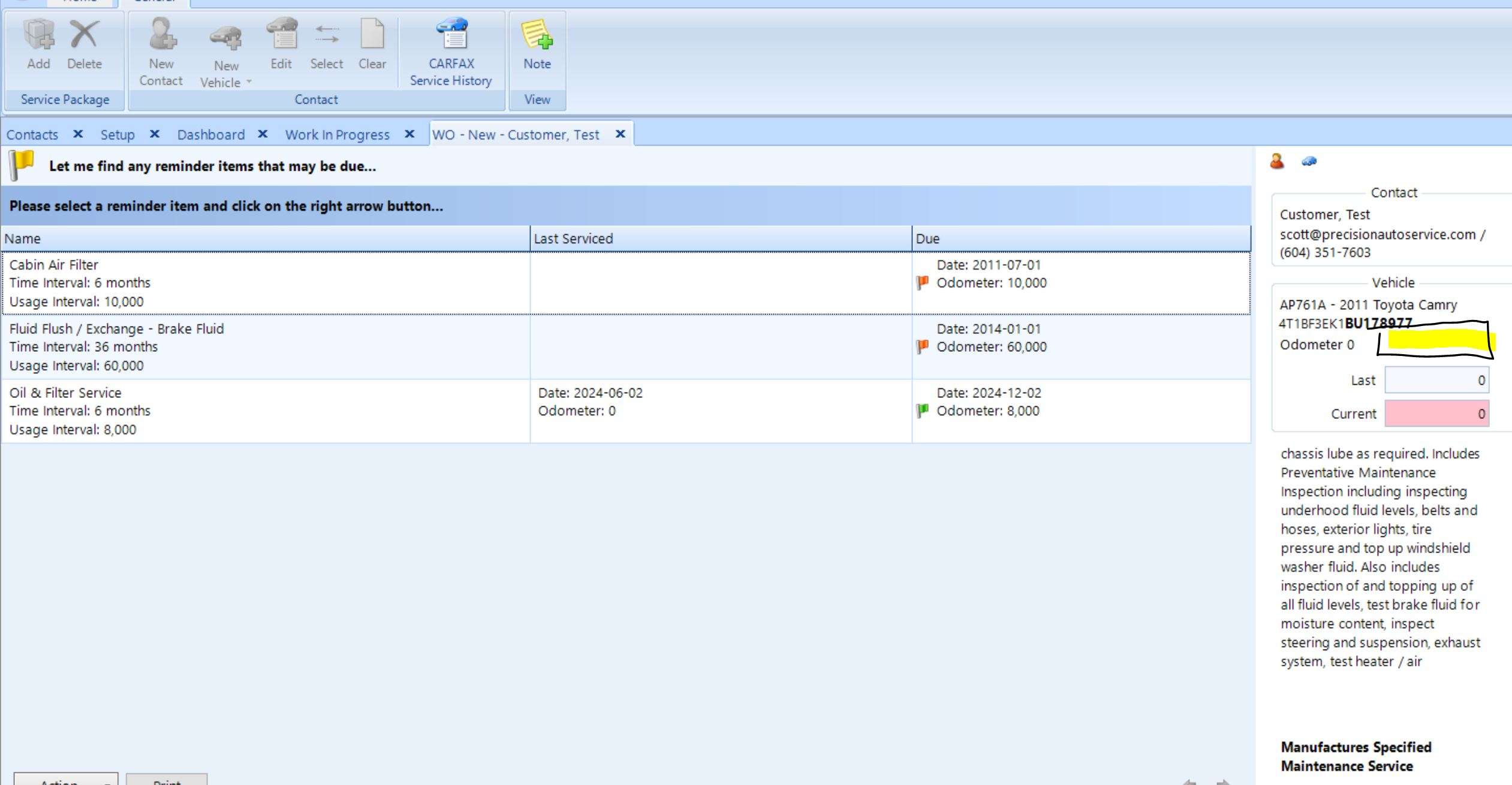
Task: Open the Dashboard tab
Action: (211, 135)
